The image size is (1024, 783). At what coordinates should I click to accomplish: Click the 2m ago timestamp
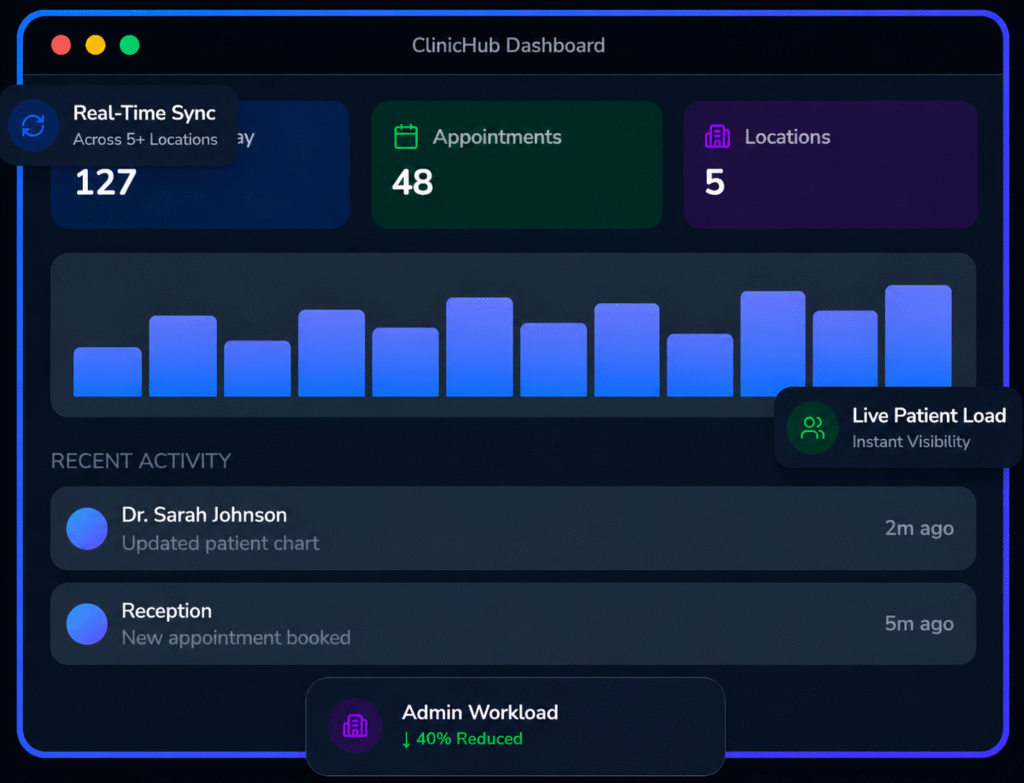(x=918, y=528)
